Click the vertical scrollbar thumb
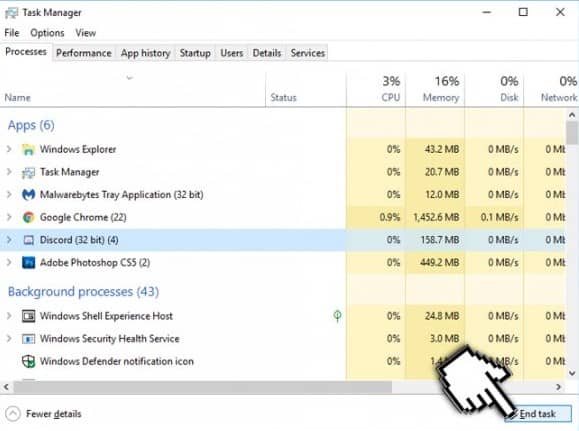The width and height of the screenshot is (579, 431). coord(572,133)
